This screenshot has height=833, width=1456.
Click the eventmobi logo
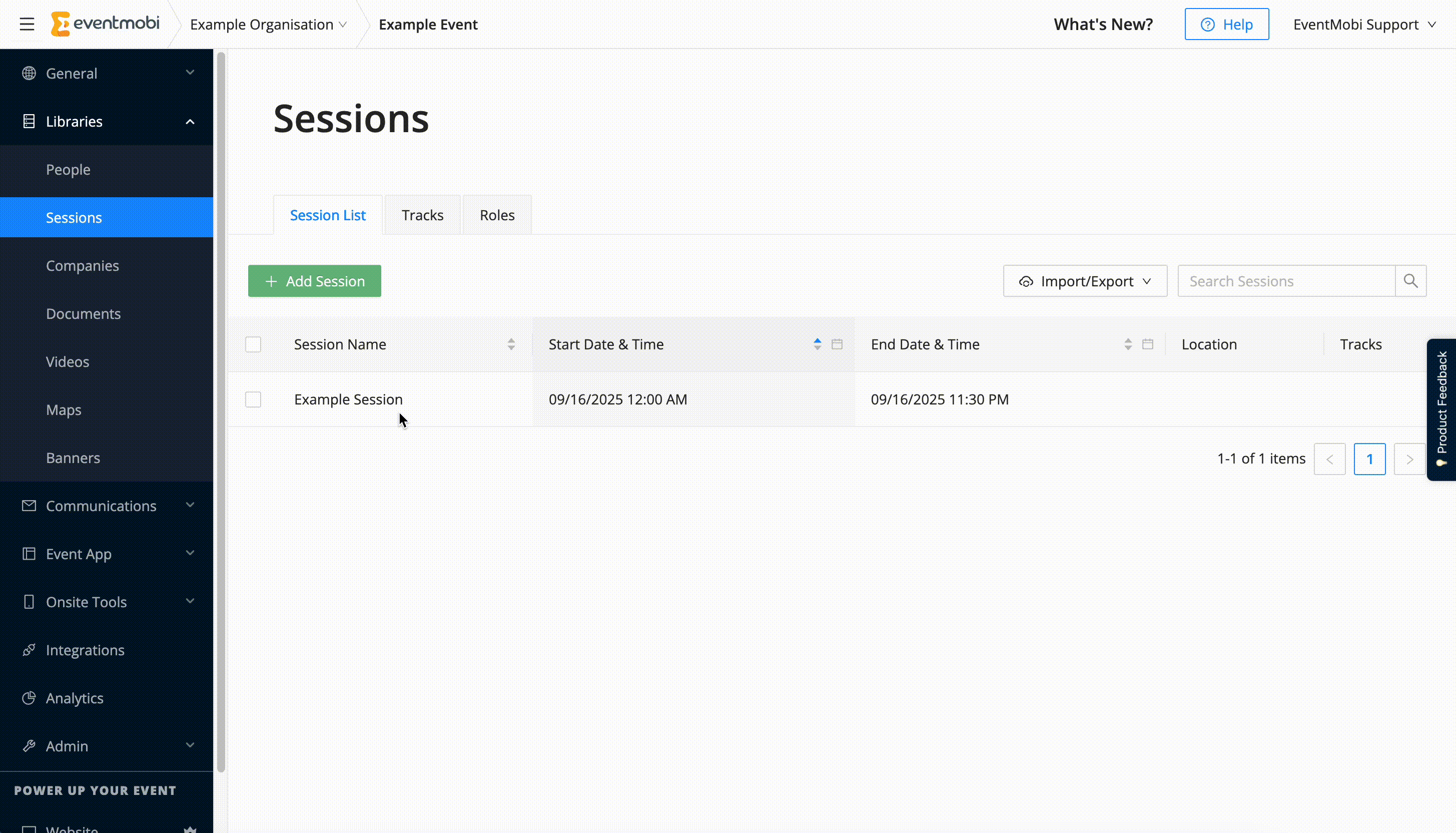click(x=105, y=24)
